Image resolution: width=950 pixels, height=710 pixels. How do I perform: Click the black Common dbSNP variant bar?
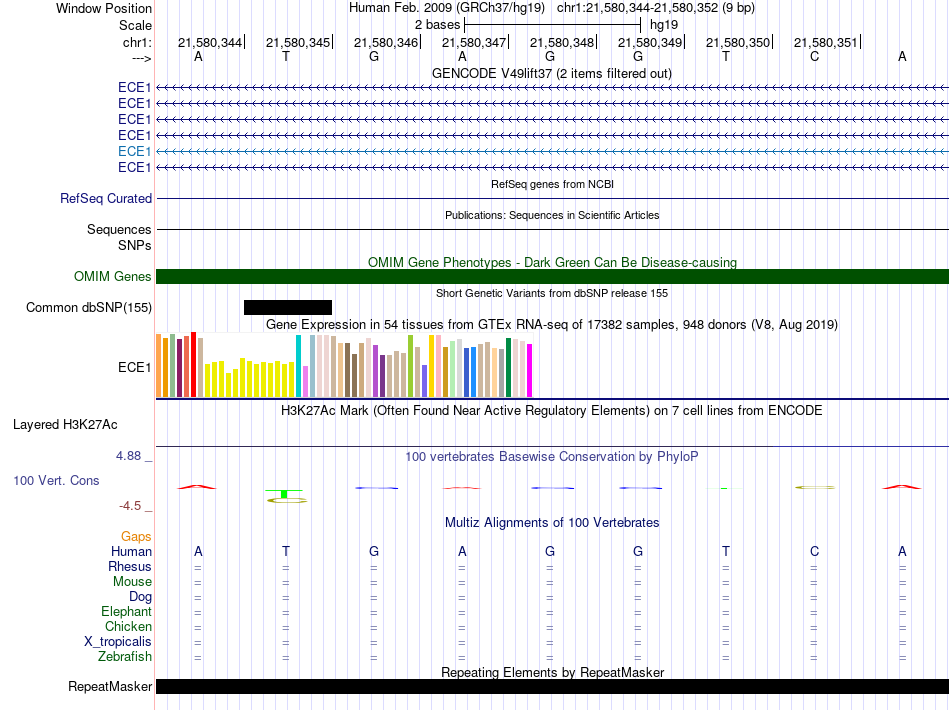point(287,307)
